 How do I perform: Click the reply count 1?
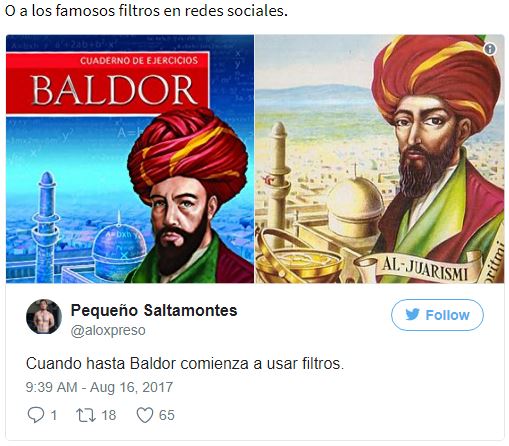click(53, 415)
